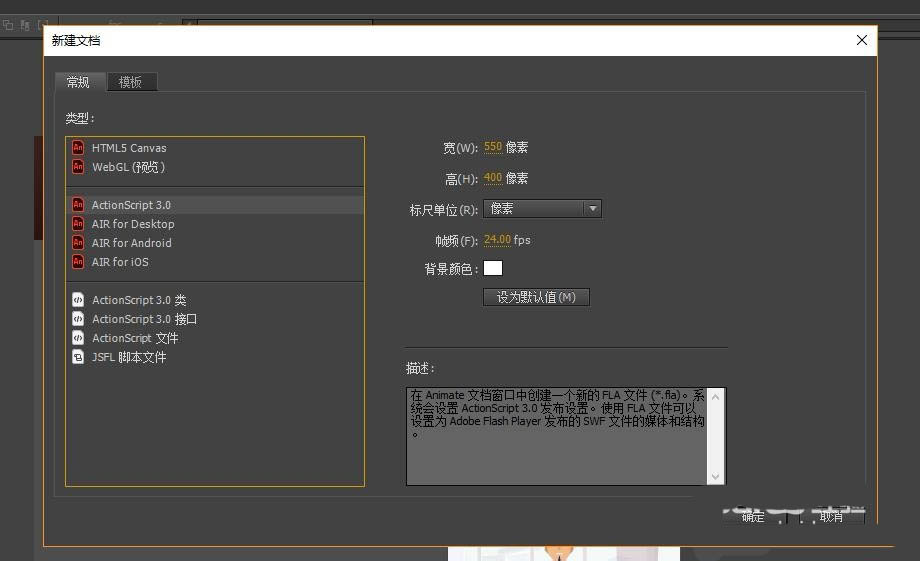Image resolution: width=920 pixels, height=561 pixels.
Task: Pick AIR for Desktop type
Action: [x=215, y=224]
